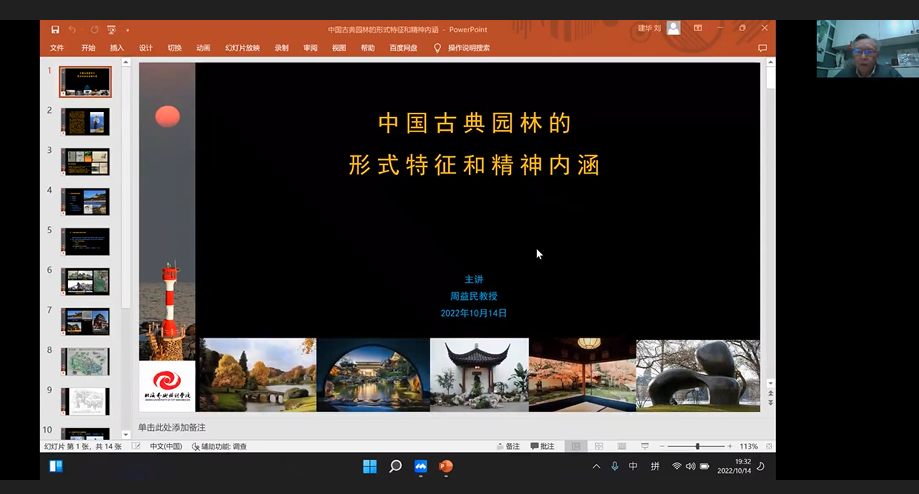Screen dimensions: 919x494
Task: Click the 操作说明搜索 search box
Action: [x=468, y=47]
